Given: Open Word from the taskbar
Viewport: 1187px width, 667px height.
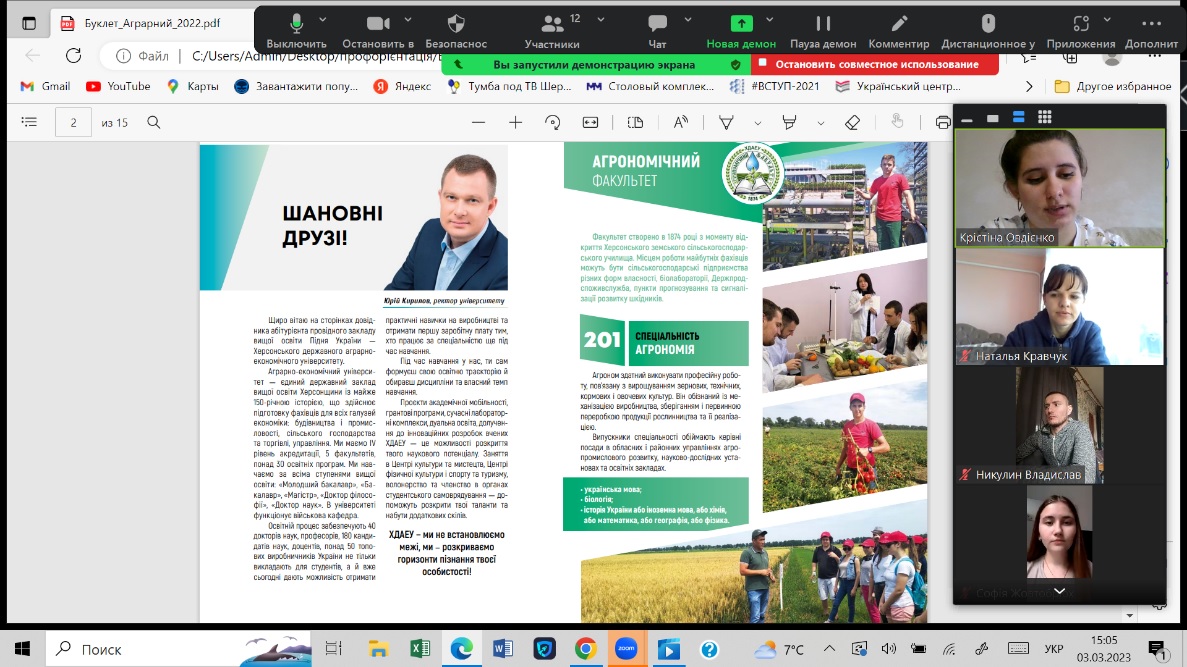Looking at the screenshot, I should 503,649.
